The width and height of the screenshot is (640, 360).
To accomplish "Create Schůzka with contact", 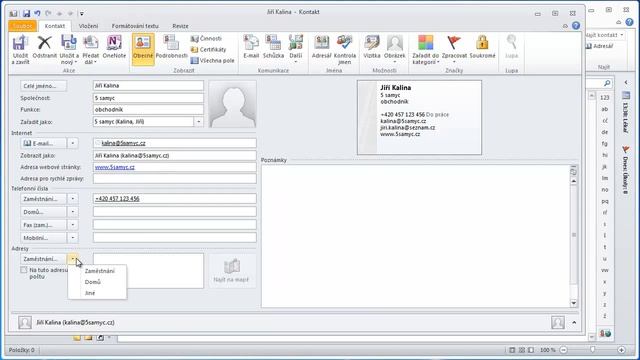I will point(273,47).
